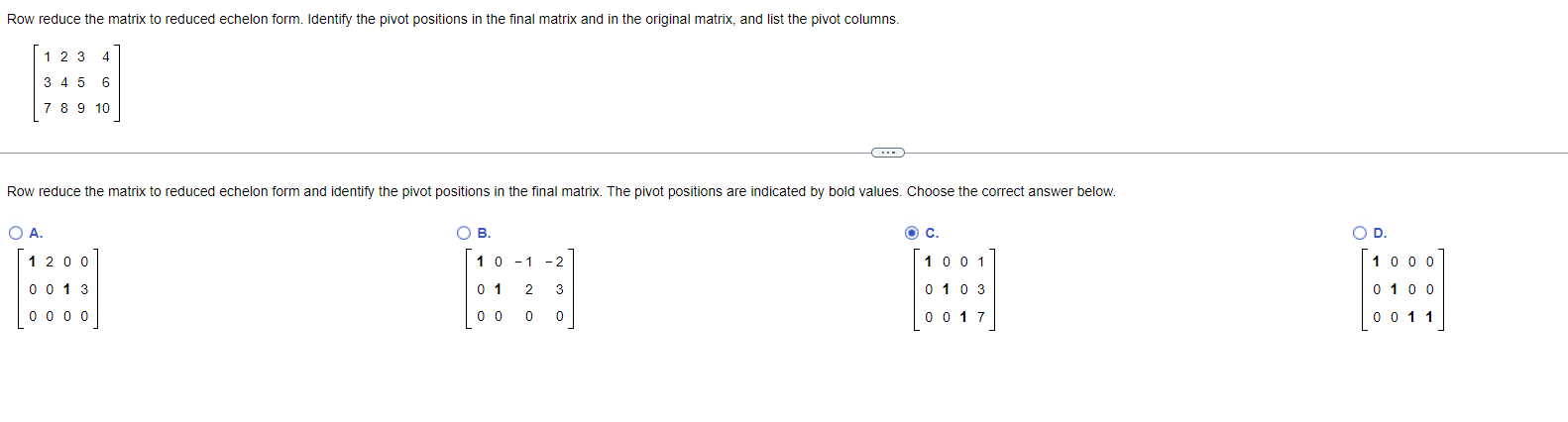Select radio button for option B

[464, 233]
